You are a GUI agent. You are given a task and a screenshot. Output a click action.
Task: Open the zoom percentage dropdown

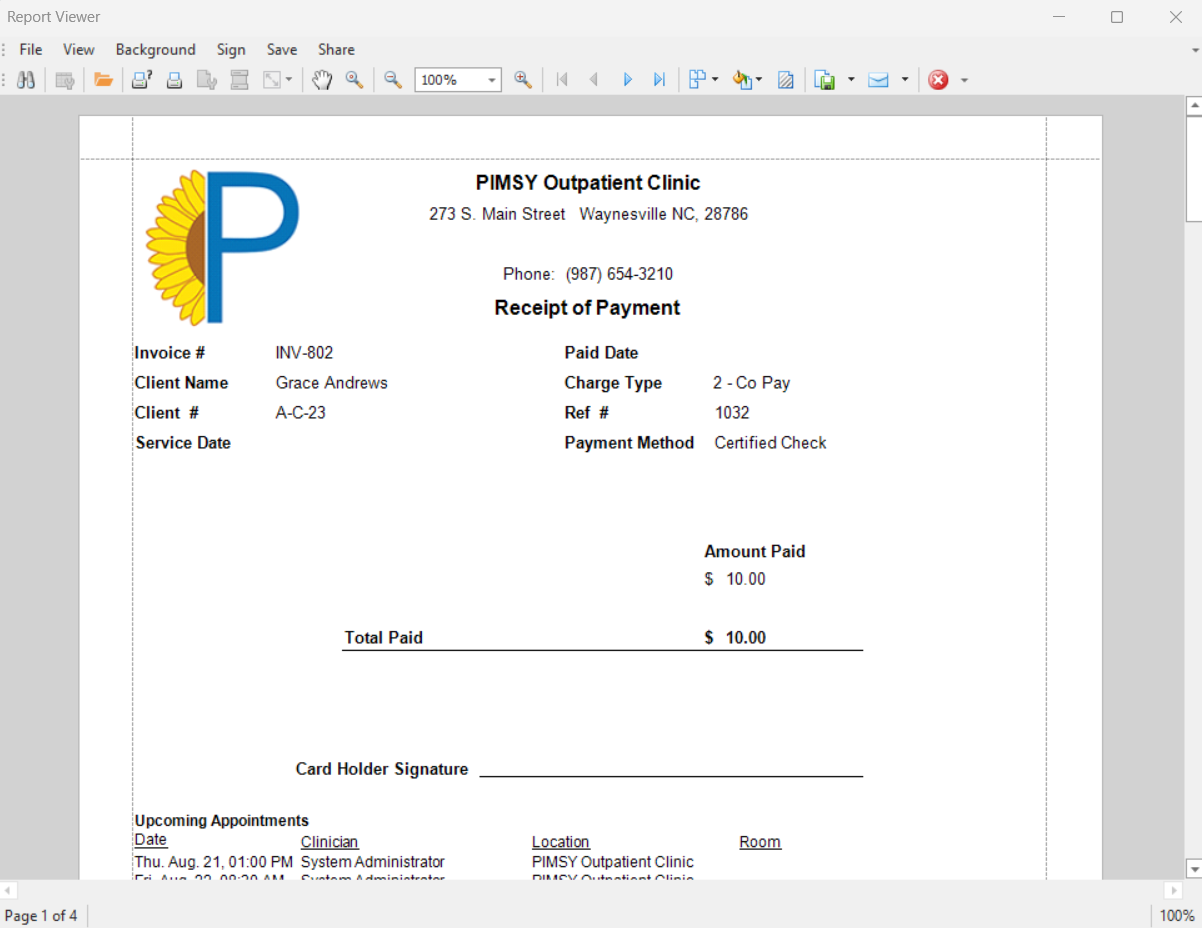click(x=491, y=79)
